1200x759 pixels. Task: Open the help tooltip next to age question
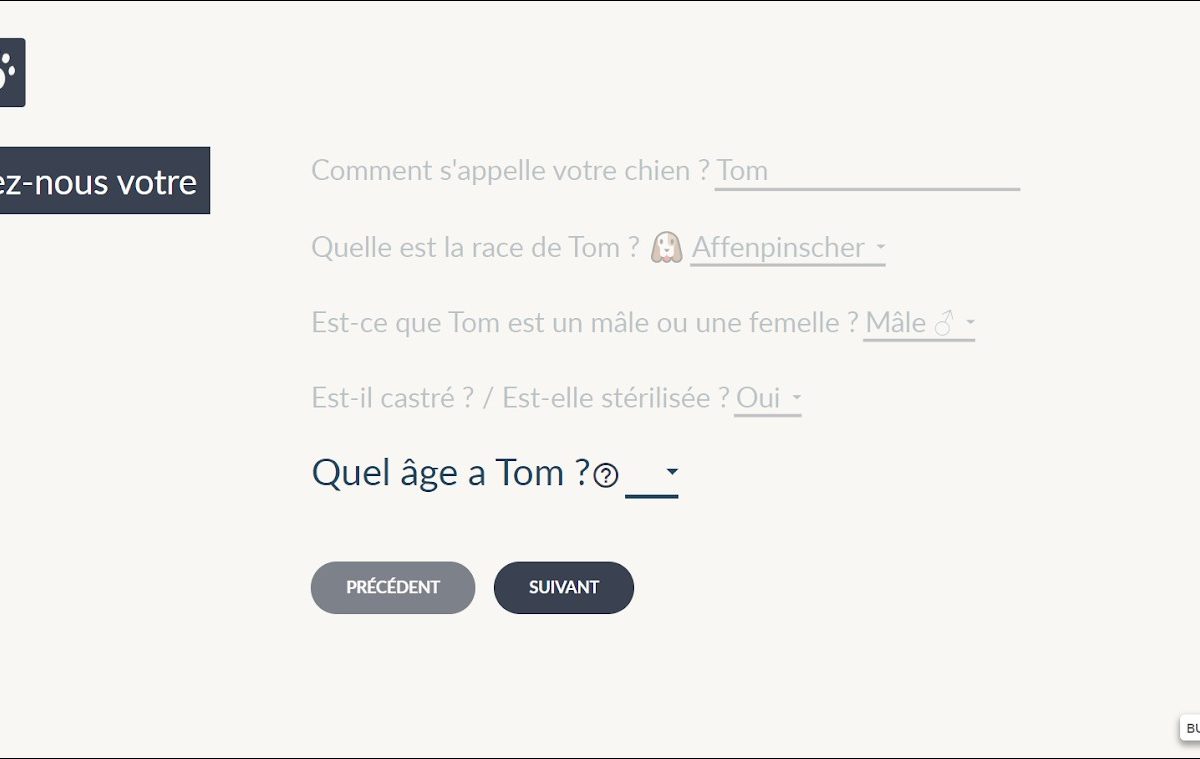[x=606, y=475]
